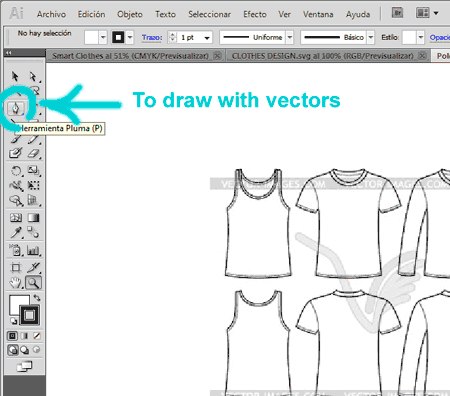Click the fill color swatch in control bar

pos(91,37)
